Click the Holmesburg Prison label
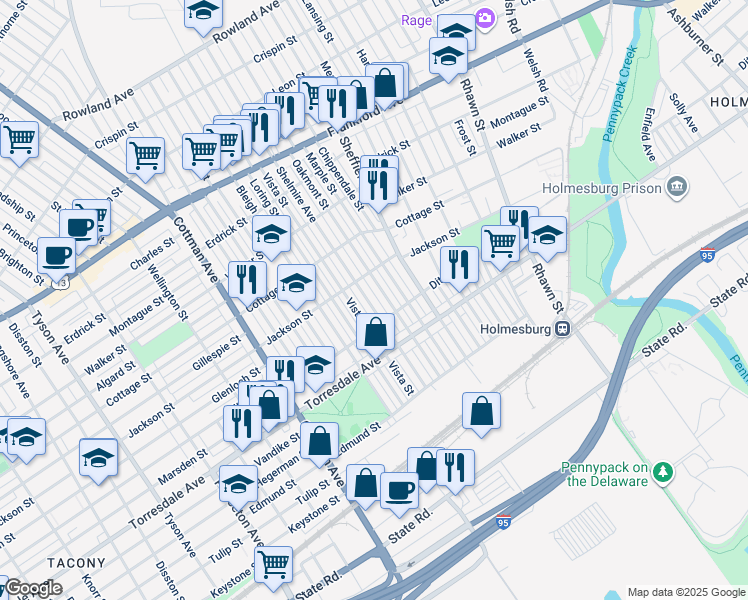 point(602,188)
